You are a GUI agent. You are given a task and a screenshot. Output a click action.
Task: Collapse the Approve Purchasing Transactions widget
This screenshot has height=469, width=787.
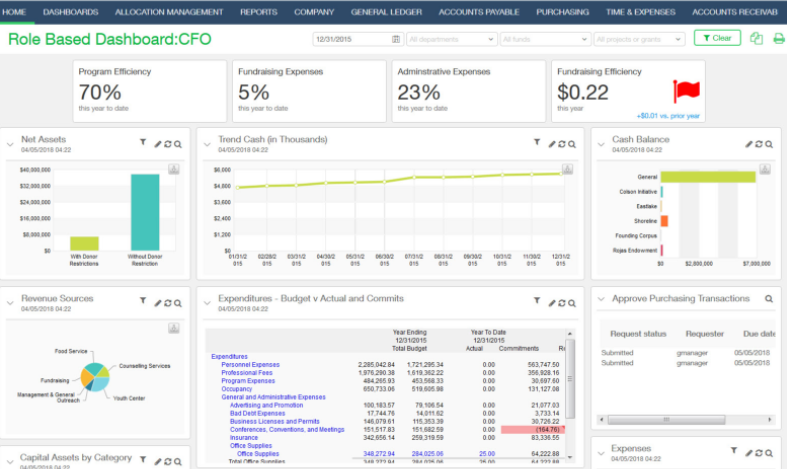(601, 299)
